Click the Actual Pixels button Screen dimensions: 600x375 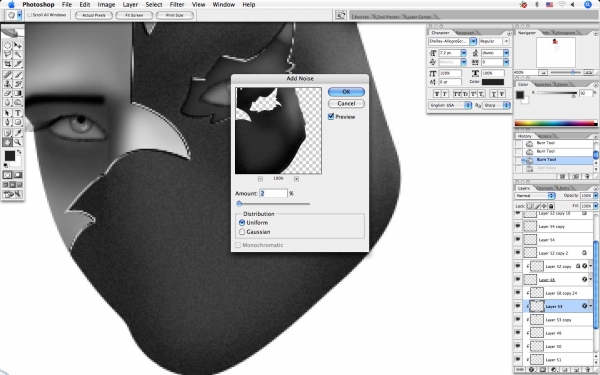pos(94,15)
